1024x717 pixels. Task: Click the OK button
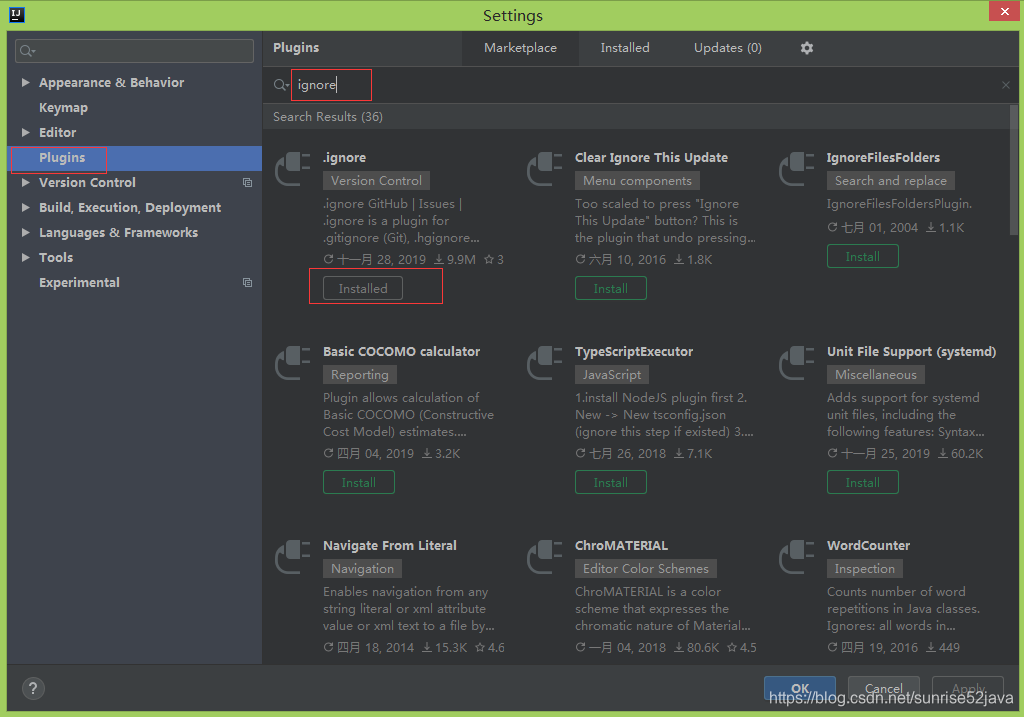click(800, 688)
